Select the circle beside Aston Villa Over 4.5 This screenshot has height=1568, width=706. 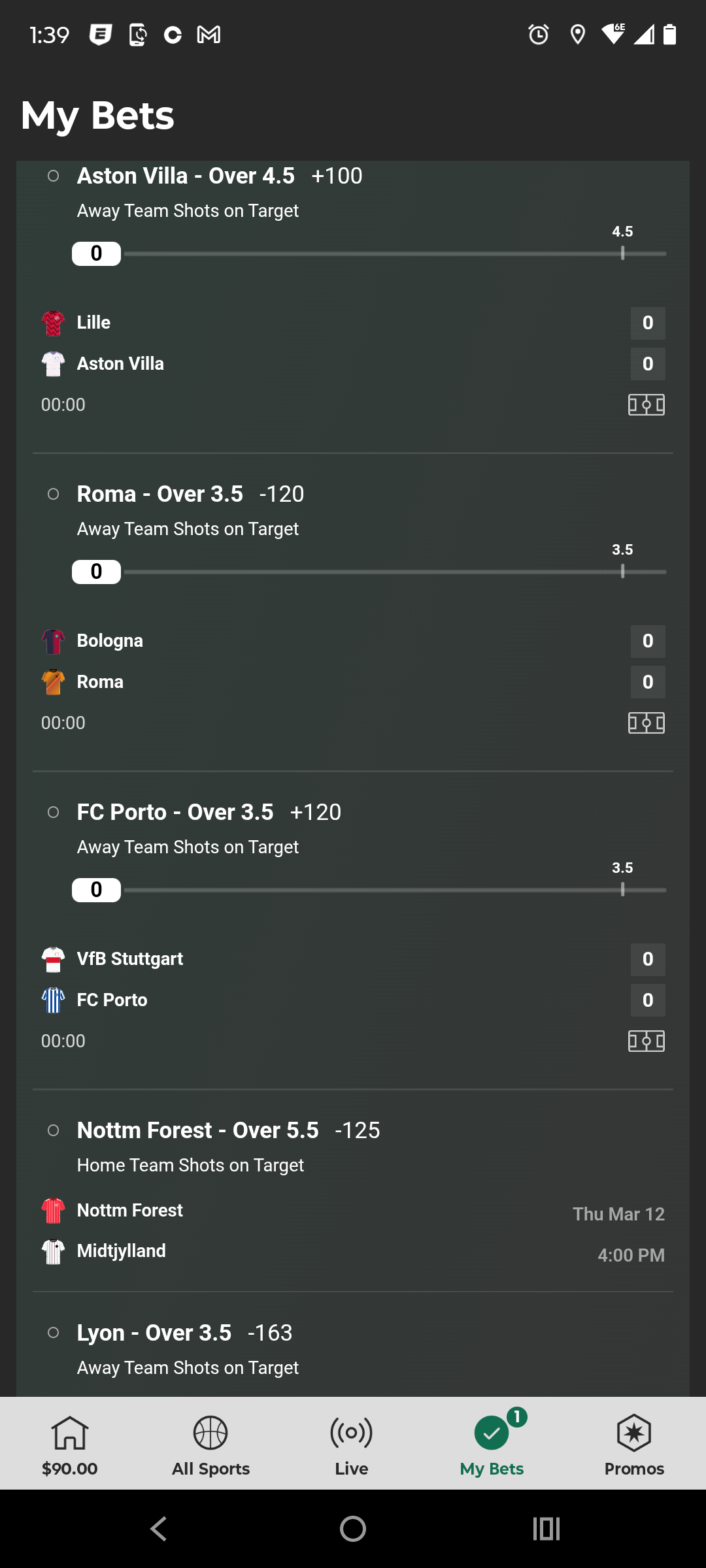pos(54,176)
